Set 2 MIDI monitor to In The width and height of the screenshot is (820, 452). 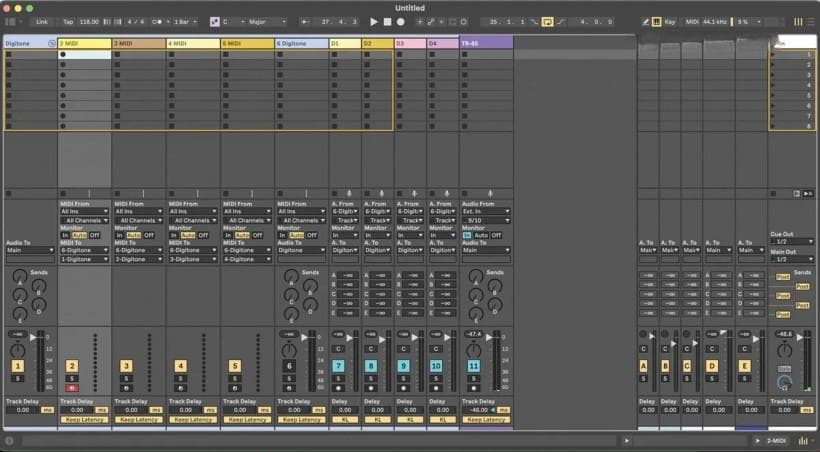point(65,235)
